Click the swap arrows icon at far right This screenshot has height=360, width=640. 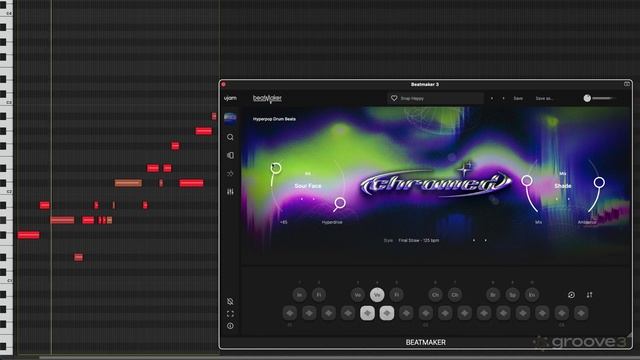click(589, 295)
